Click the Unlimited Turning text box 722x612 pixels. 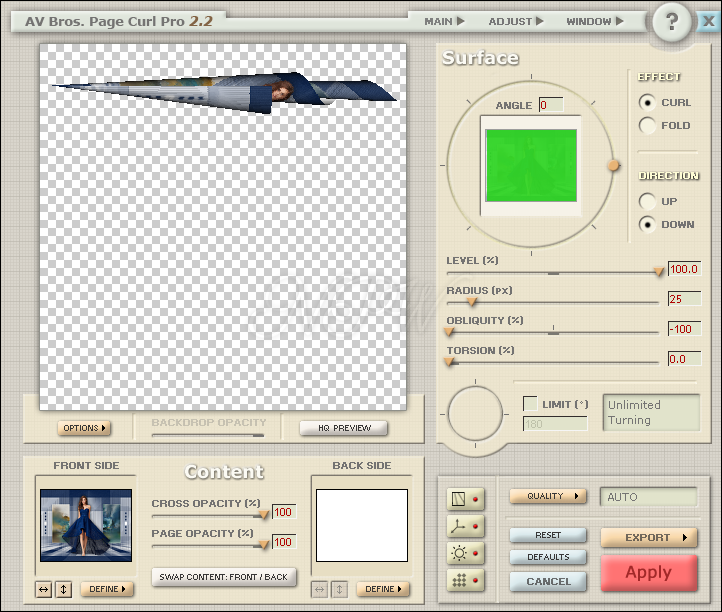(x=651, y=413)
